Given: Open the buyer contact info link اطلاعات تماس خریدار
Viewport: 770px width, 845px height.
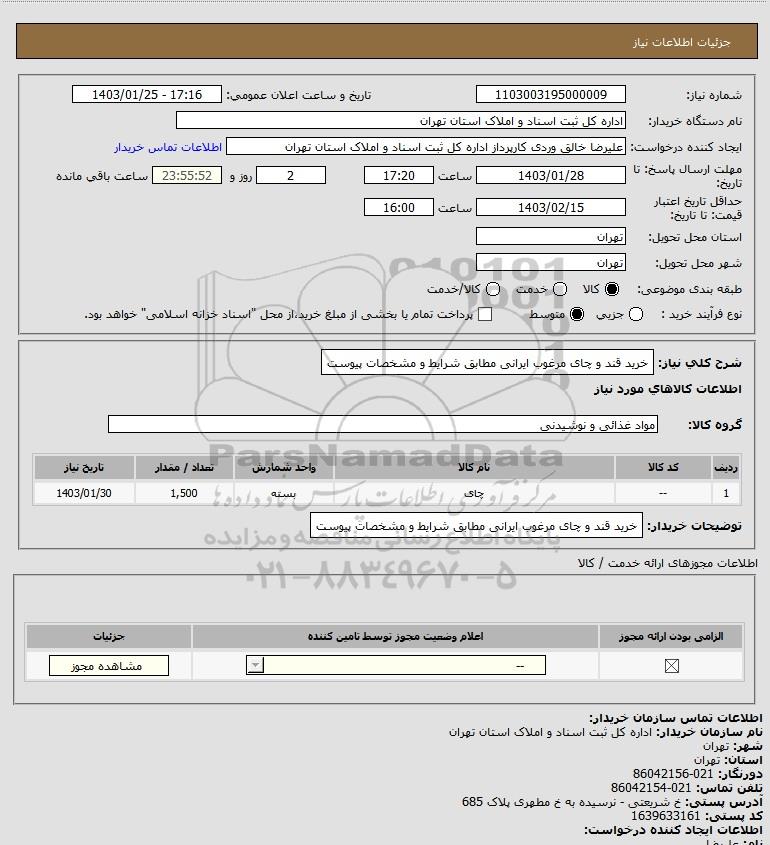Looking at the screenshot, I should pos(168,147).
